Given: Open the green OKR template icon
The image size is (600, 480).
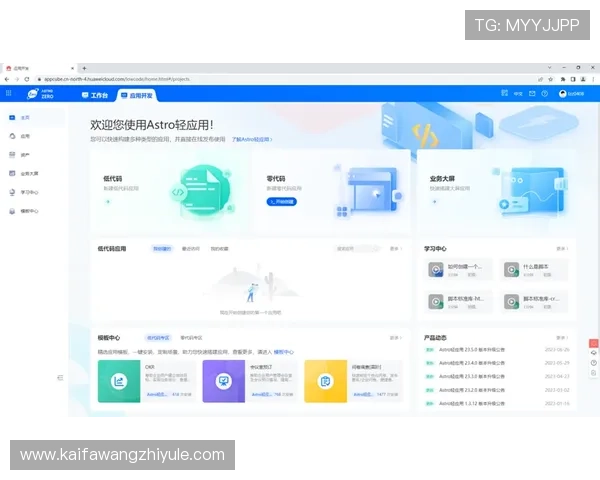Looking at the screenshot, I should 119,381.
